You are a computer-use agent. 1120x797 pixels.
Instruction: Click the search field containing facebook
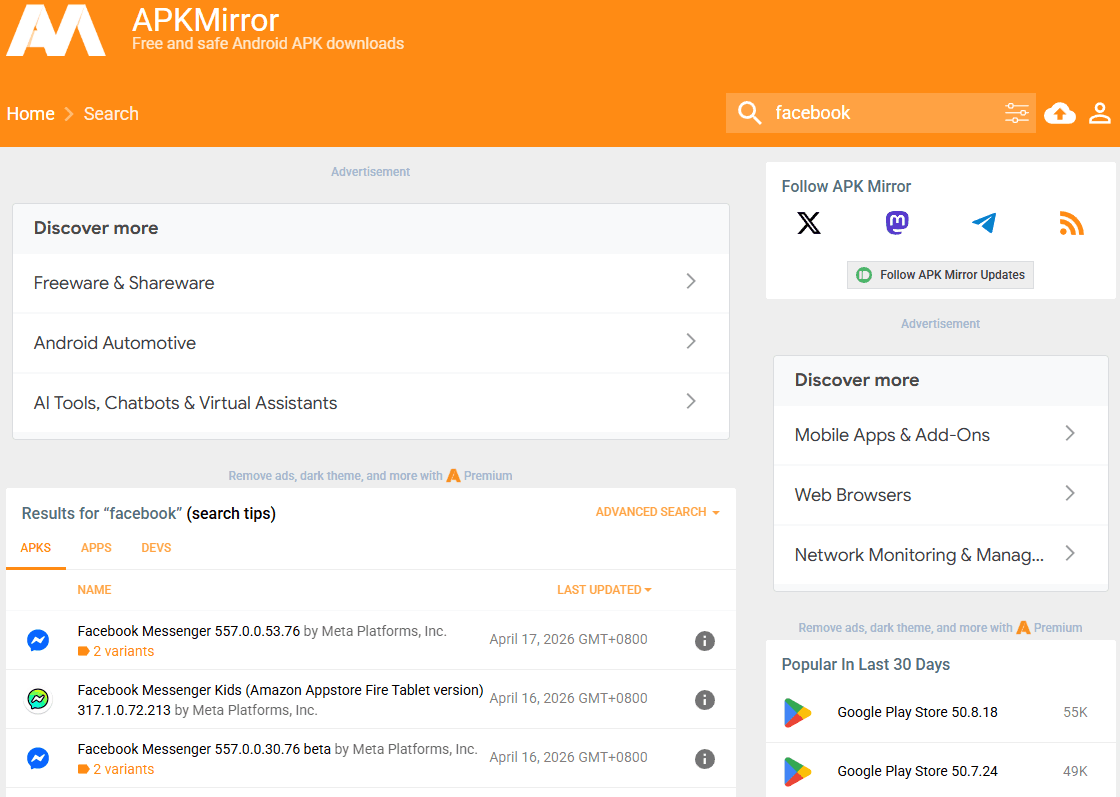point(880,113)
